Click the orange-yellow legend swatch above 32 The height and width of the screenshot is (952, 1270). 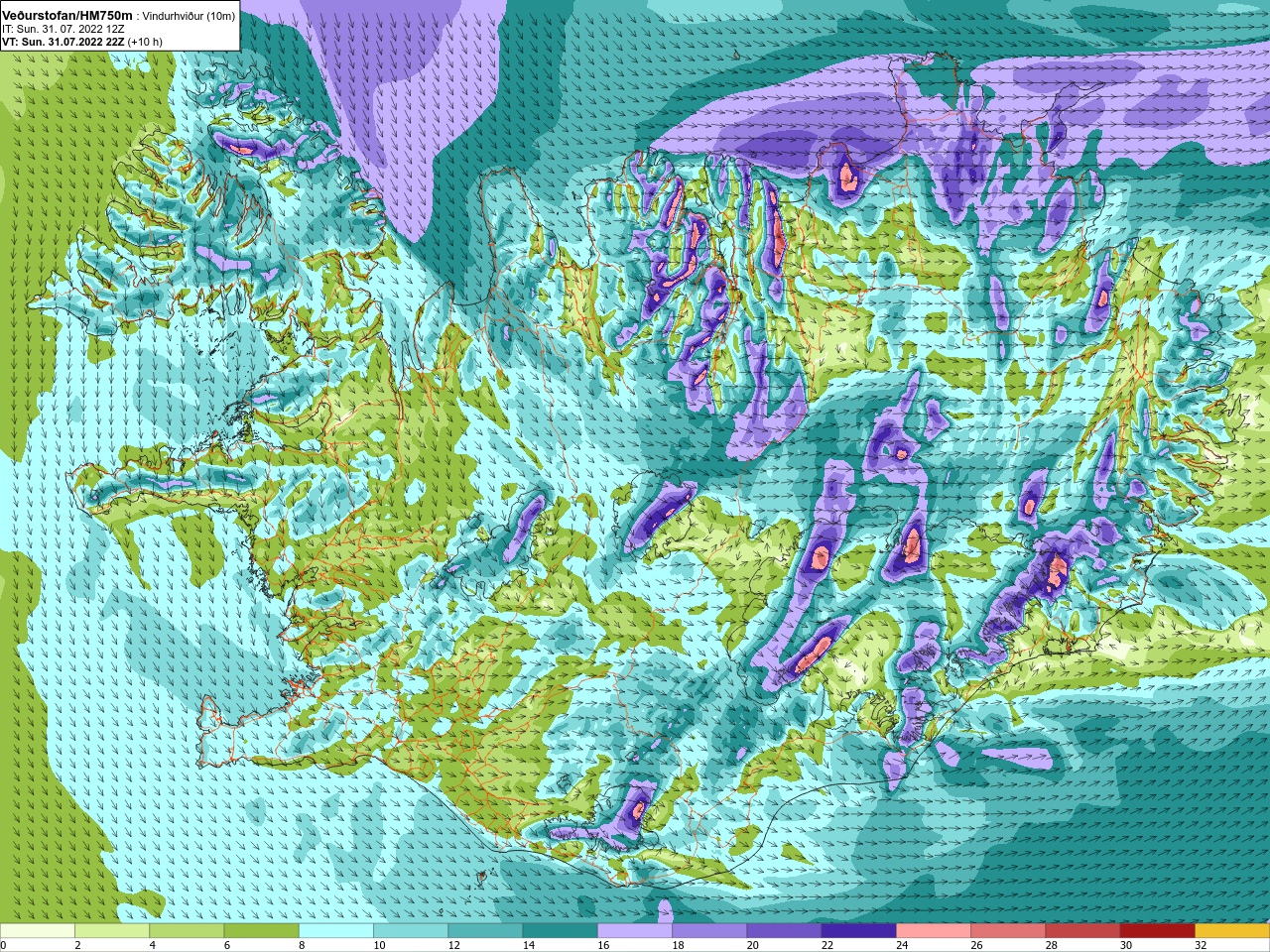pos(1232,930)
